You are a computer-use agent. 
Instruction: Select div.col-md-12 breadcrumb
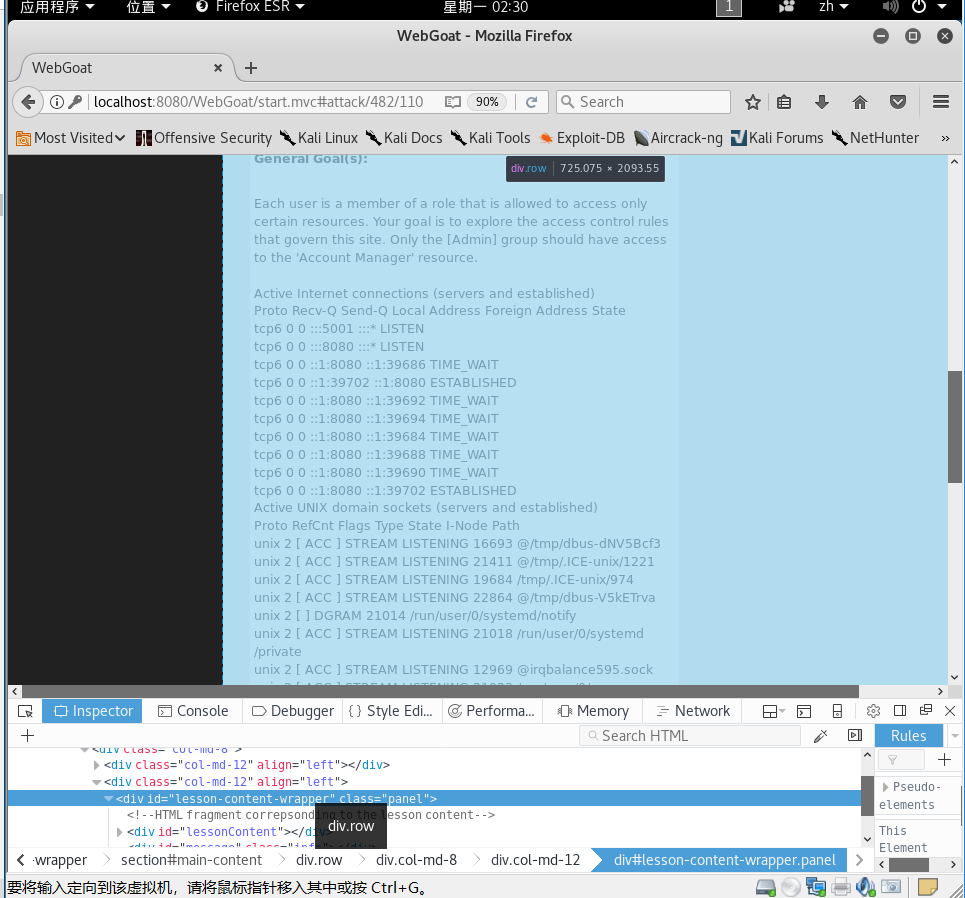pyautogui.click(x=535, y=860)
